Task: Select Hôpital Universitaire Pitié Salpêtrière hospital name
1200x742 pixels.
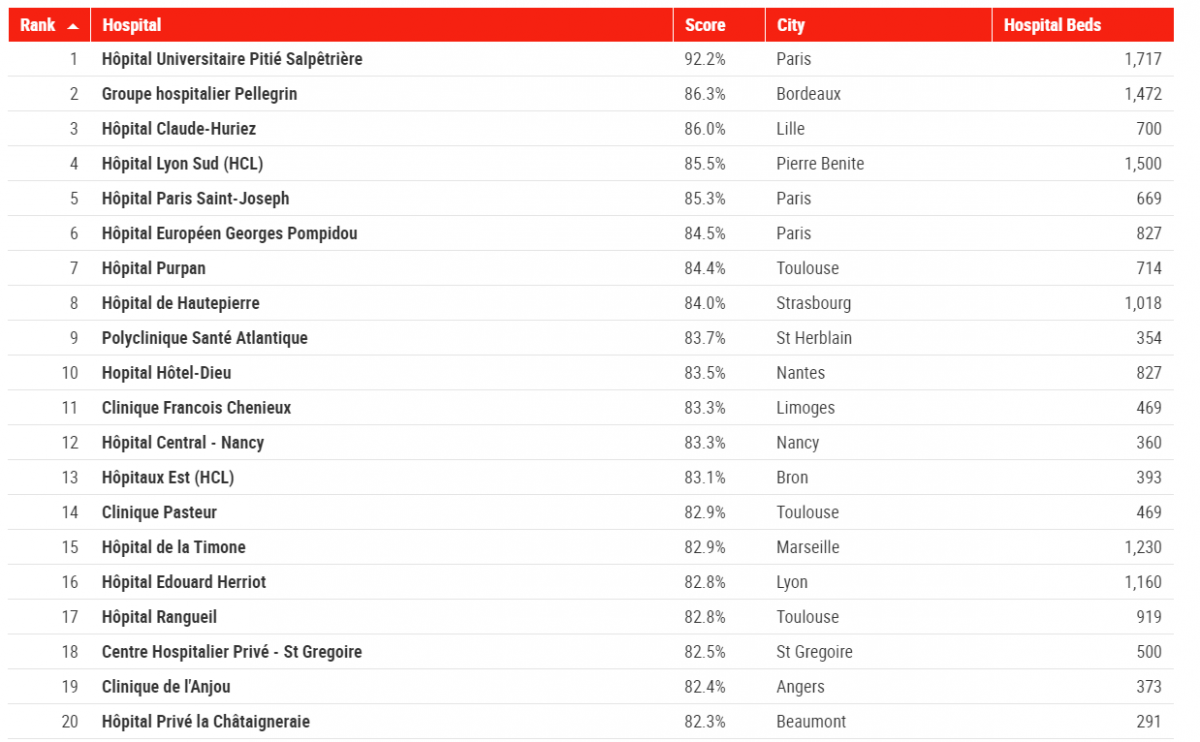Action: 232,59
